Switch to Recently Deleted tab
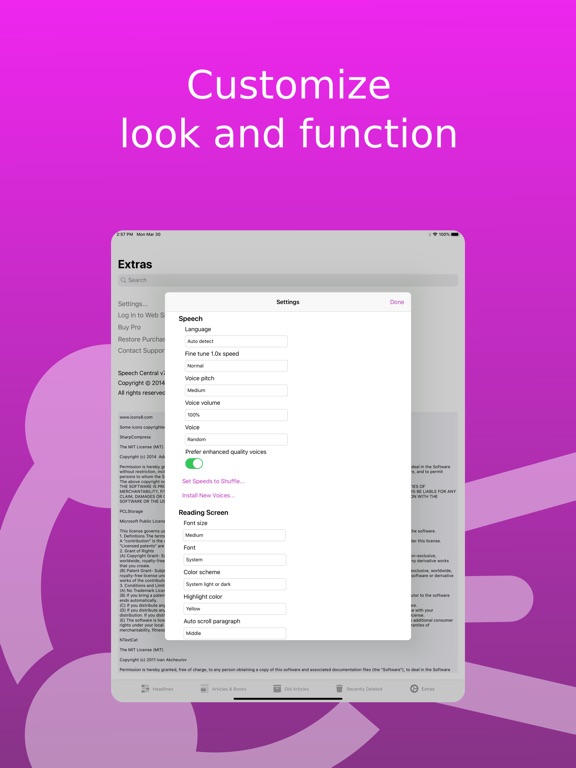 click(x=360, y=689)
